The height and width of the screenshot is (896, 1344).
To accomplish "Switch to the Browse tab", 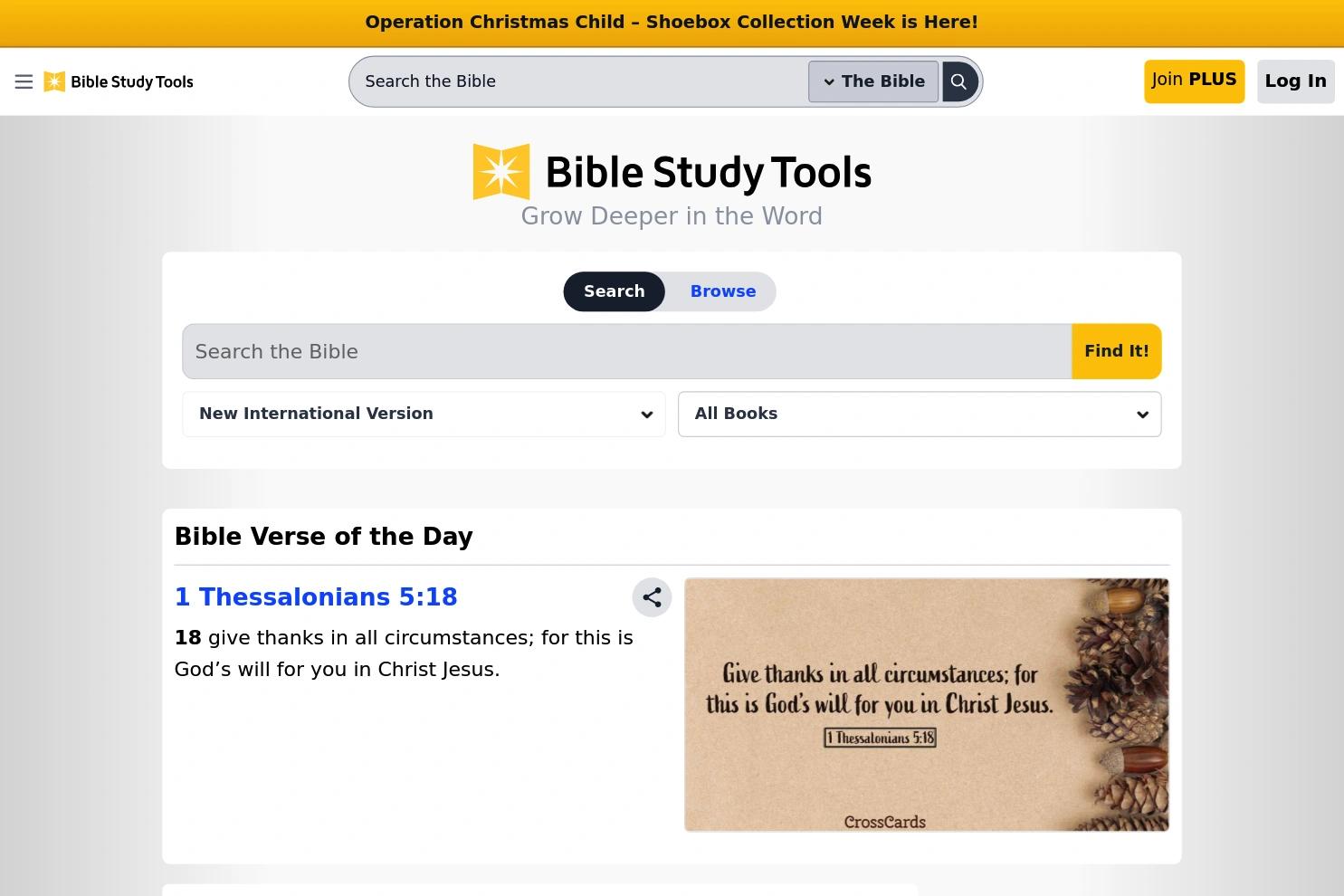I will (722, 291).
